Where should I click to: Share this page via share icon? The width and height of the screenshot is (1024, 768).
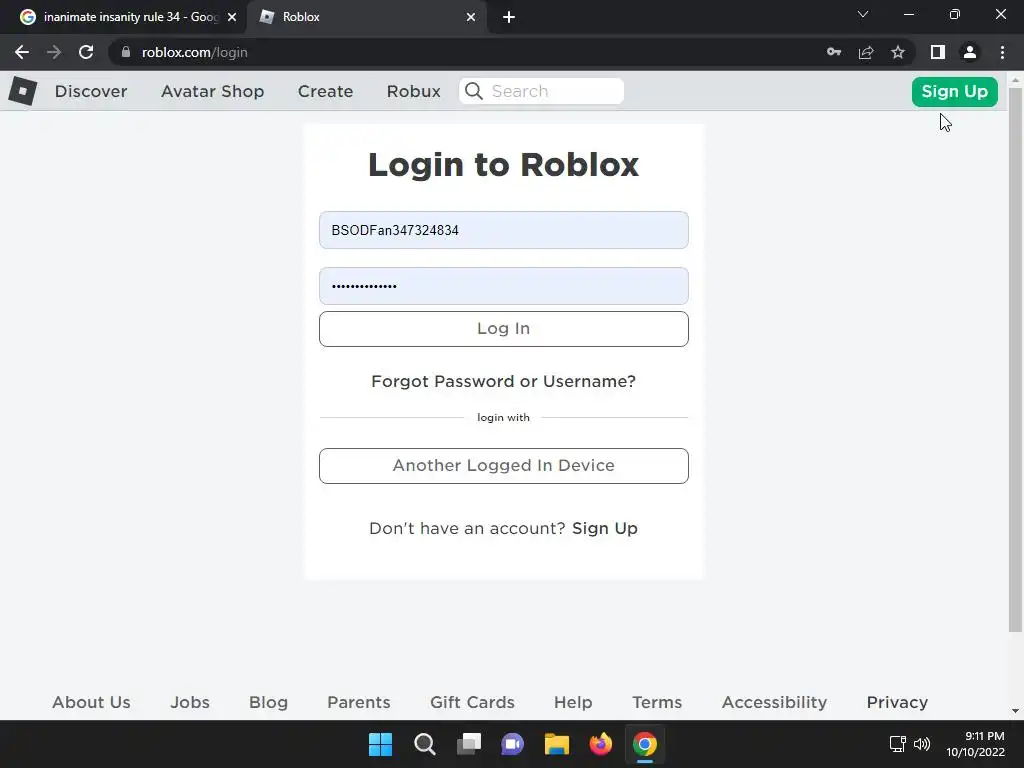click(x=866, y=52)
